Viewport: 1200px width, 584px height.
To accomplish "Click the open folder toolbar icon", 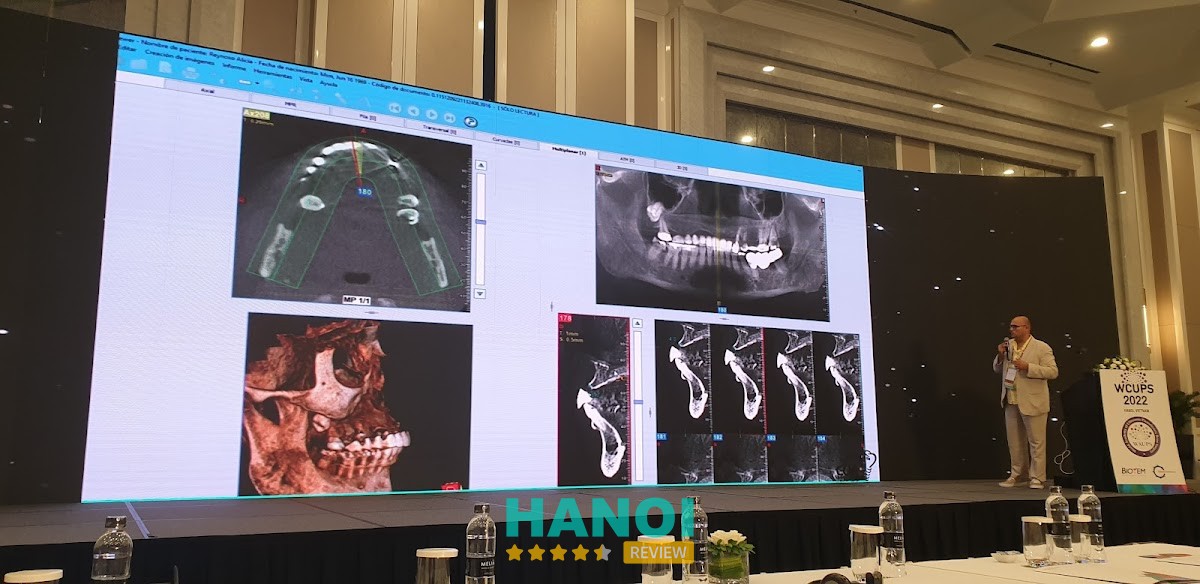I will click(x=137, y=64).
